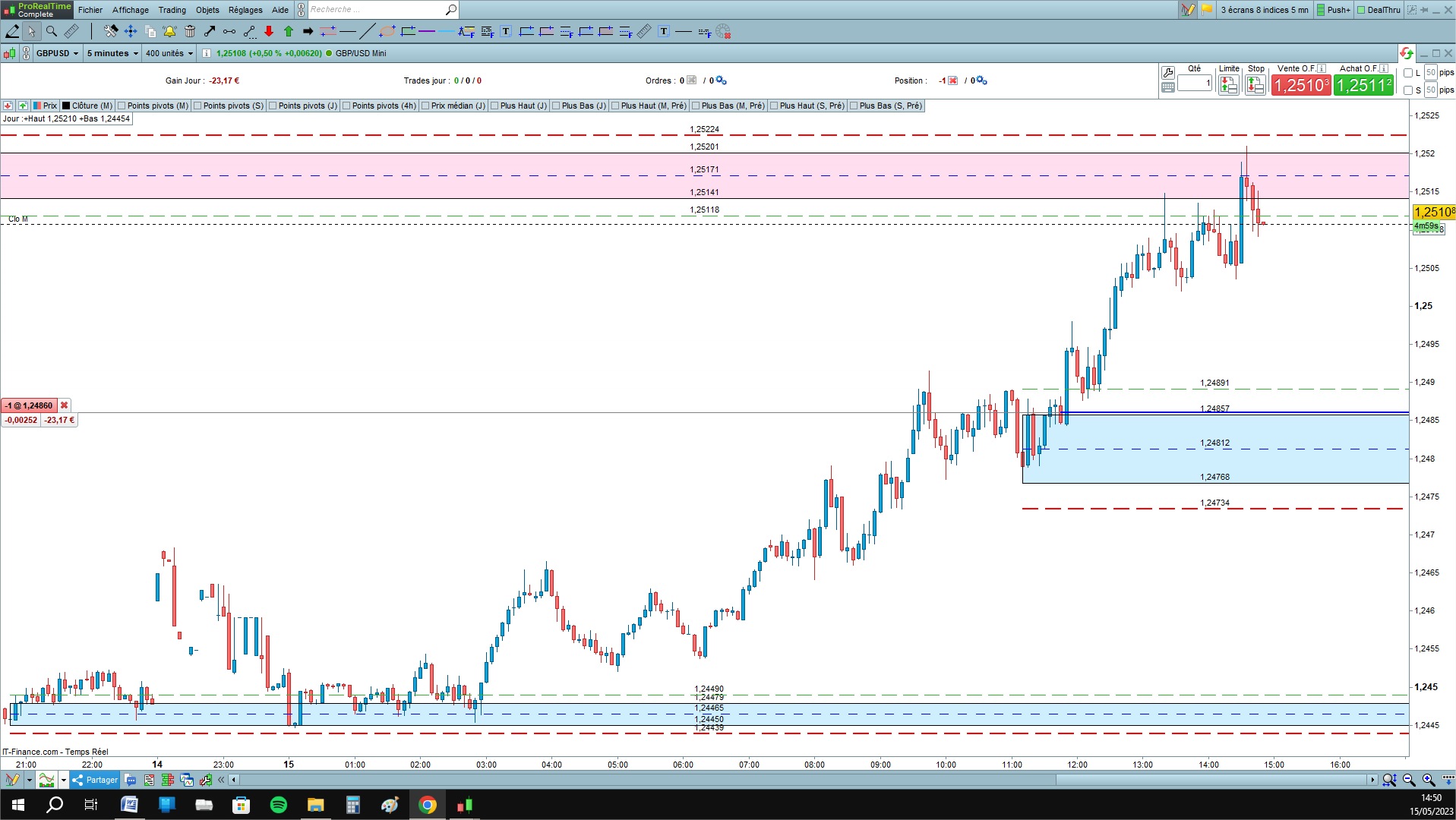Viewport: 1456px width, 820px height.
Task: Click the chain link icon beside the search box
Action: (301, 10)
